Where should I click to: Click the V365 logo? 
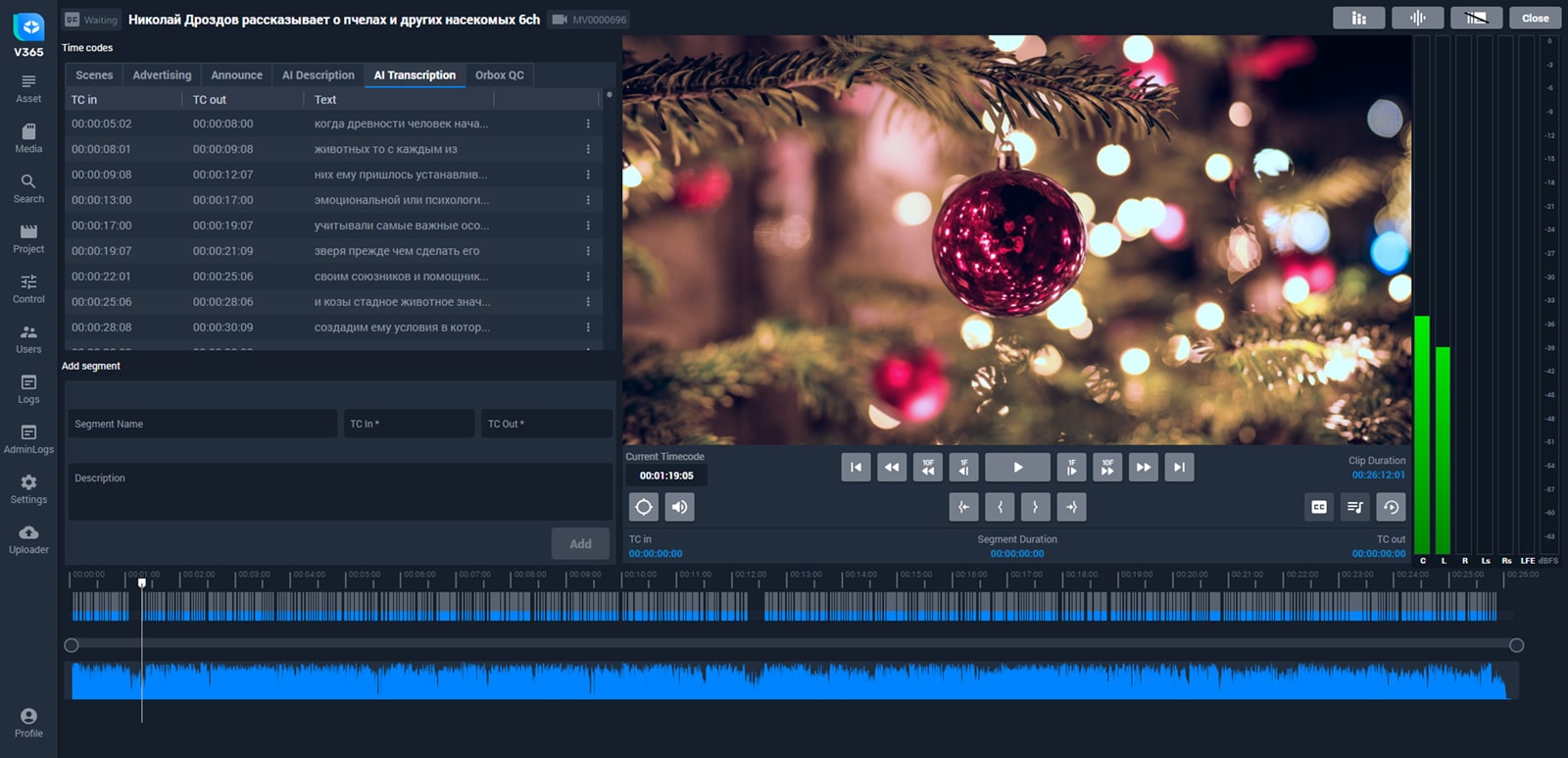[28, 35]
